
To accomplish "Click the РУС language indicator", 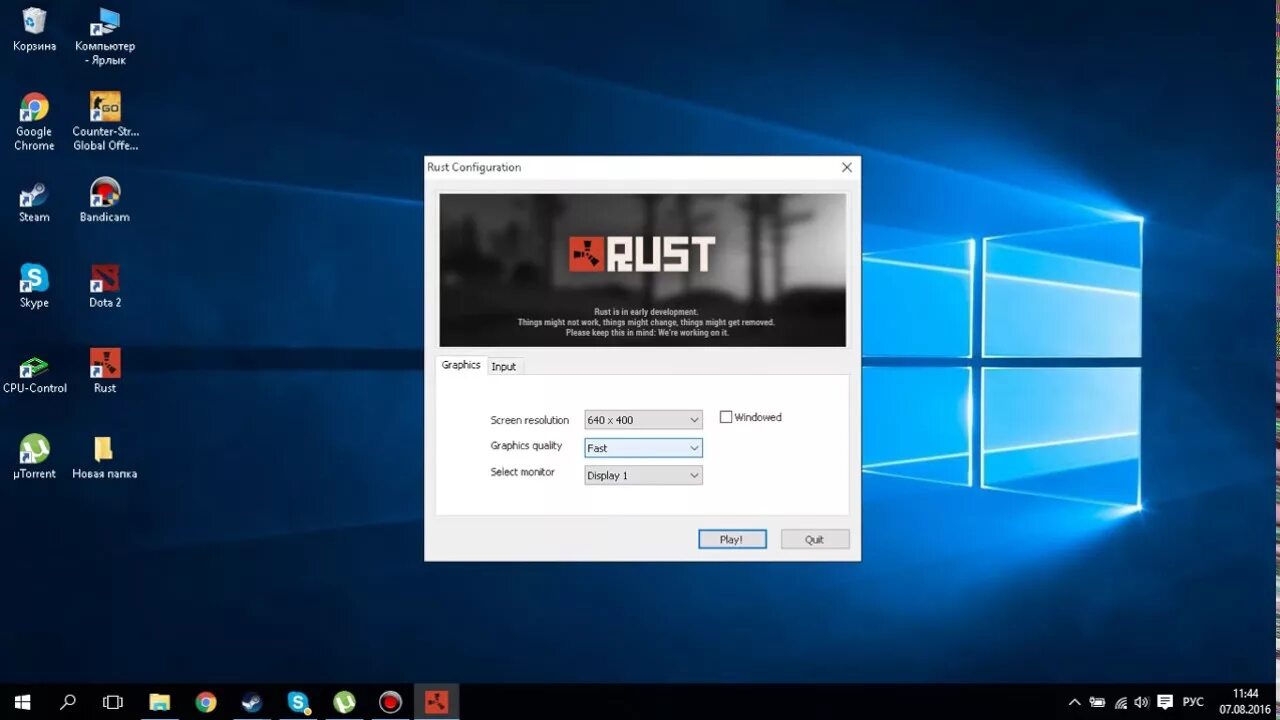I will (1193, 702).
